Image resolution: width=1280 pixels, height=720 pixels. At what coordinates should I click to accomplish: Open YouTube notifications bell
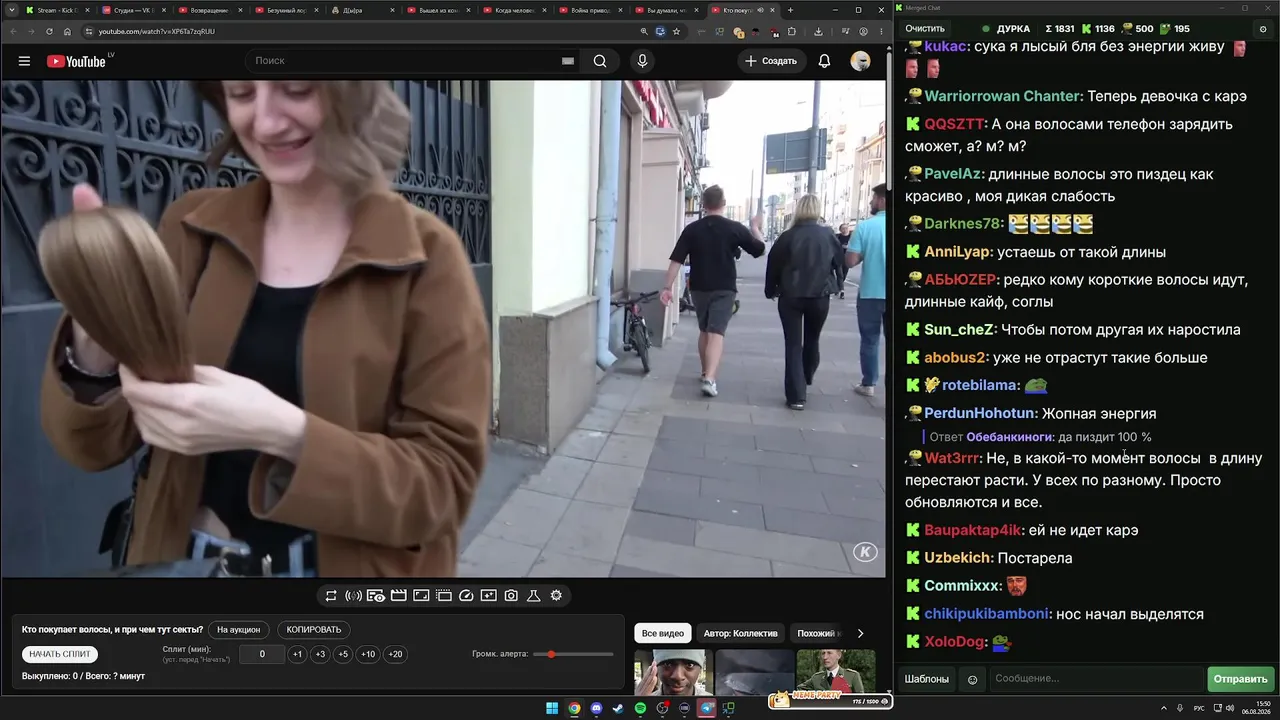click(x=824, y=61)
